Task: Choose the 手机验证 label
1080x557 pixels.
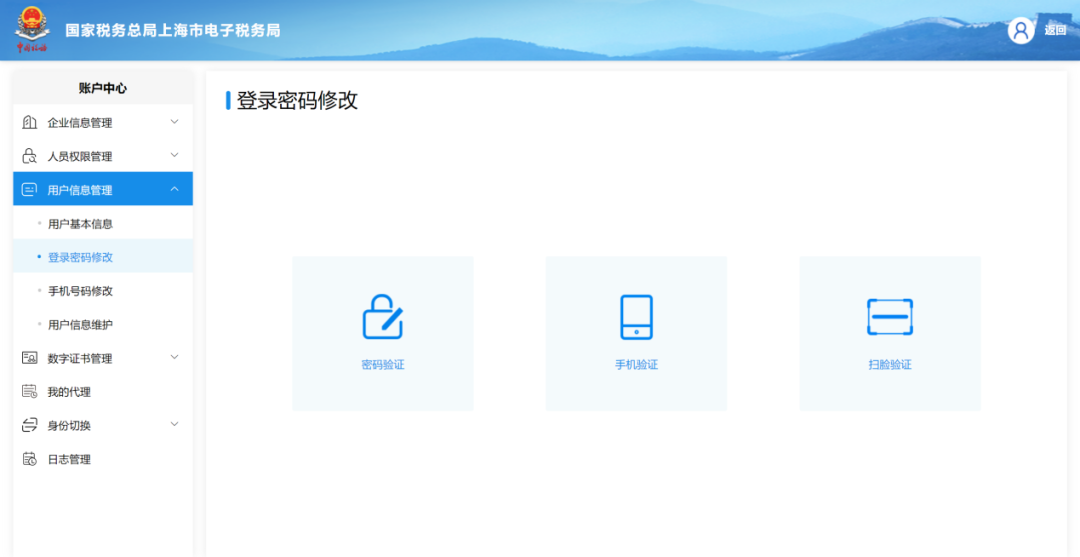Action: (636, 365)
